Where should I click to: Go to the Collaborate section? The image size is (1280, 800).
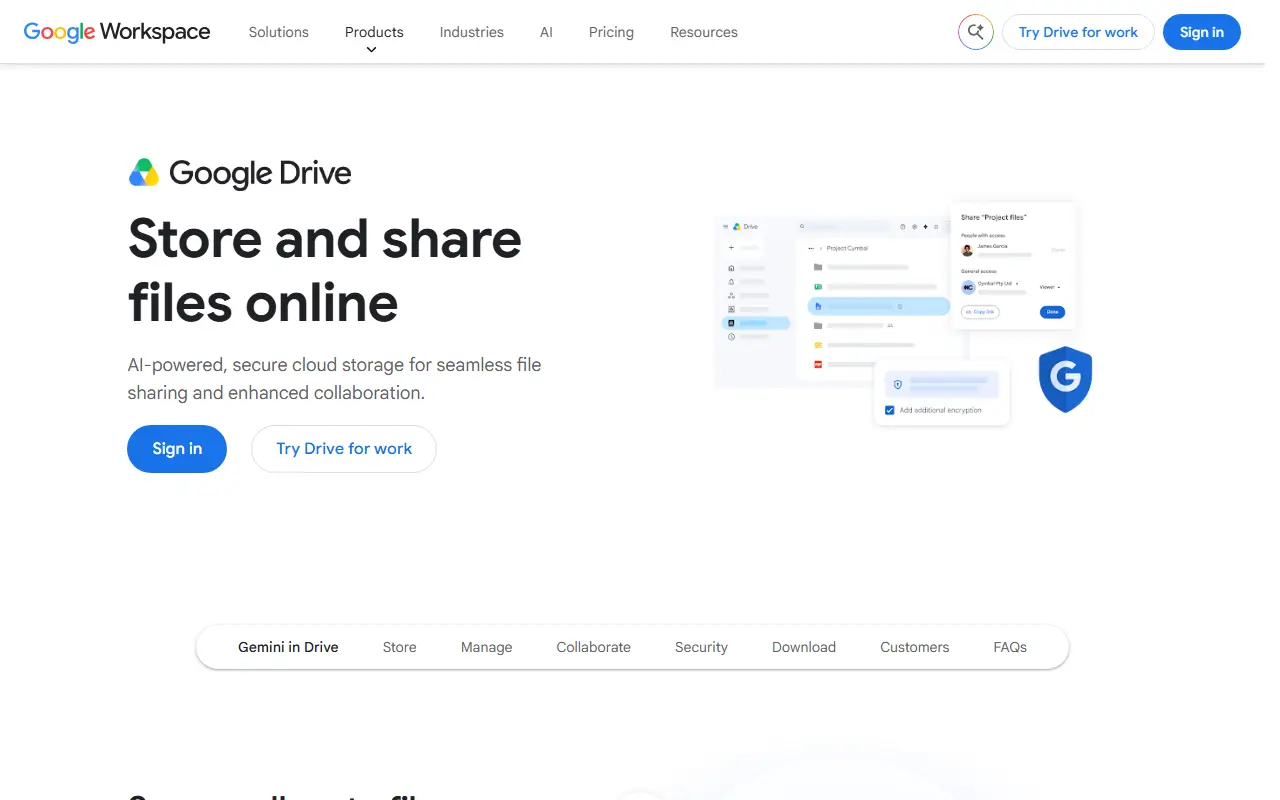(594, 647)
